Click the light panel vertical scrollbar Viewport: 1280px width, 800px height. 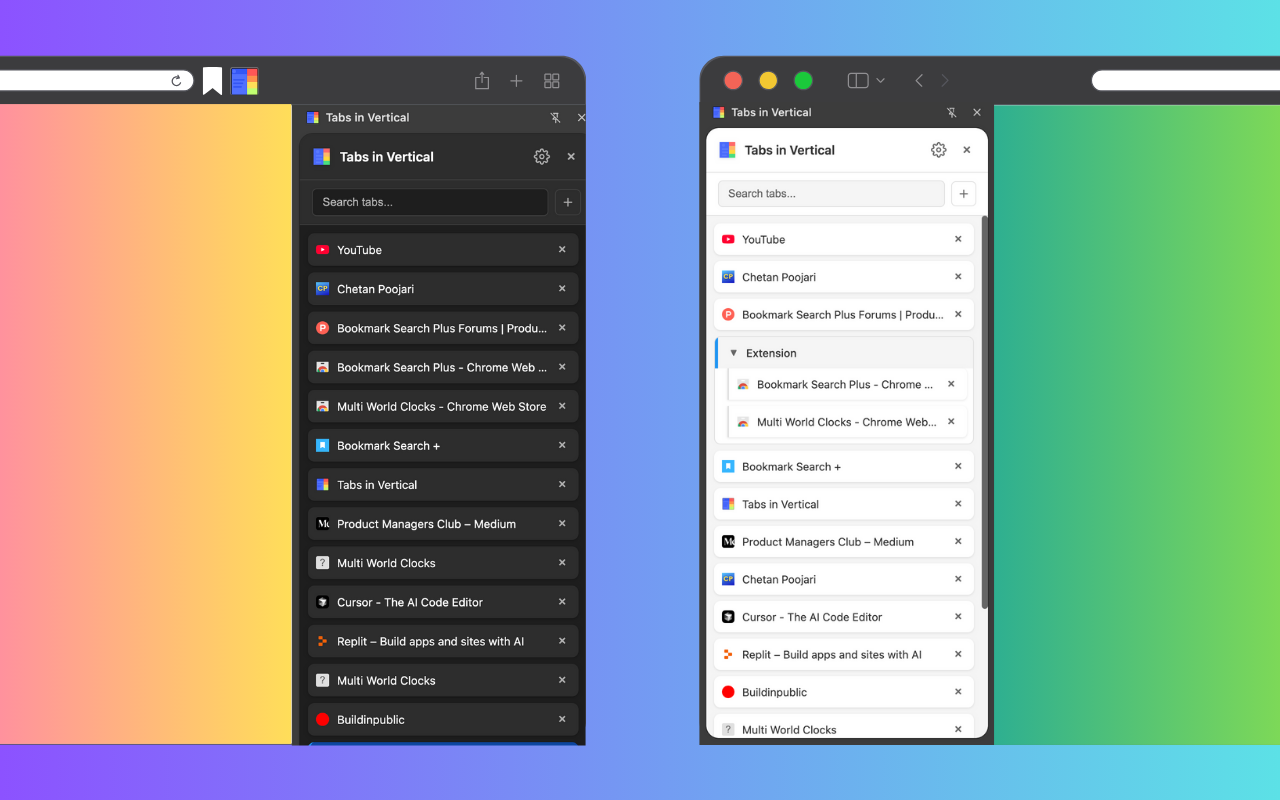click(x=985, y=412)
